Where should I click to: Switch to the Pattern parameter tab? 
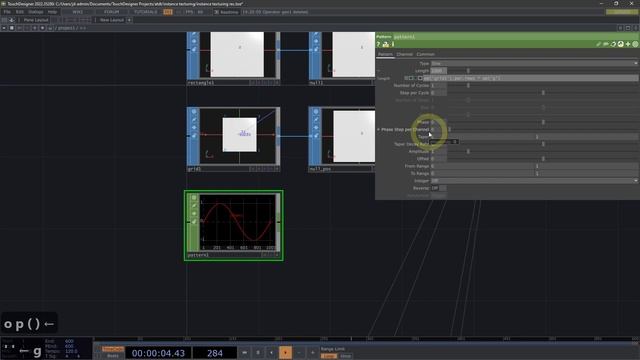pos(385,54)
